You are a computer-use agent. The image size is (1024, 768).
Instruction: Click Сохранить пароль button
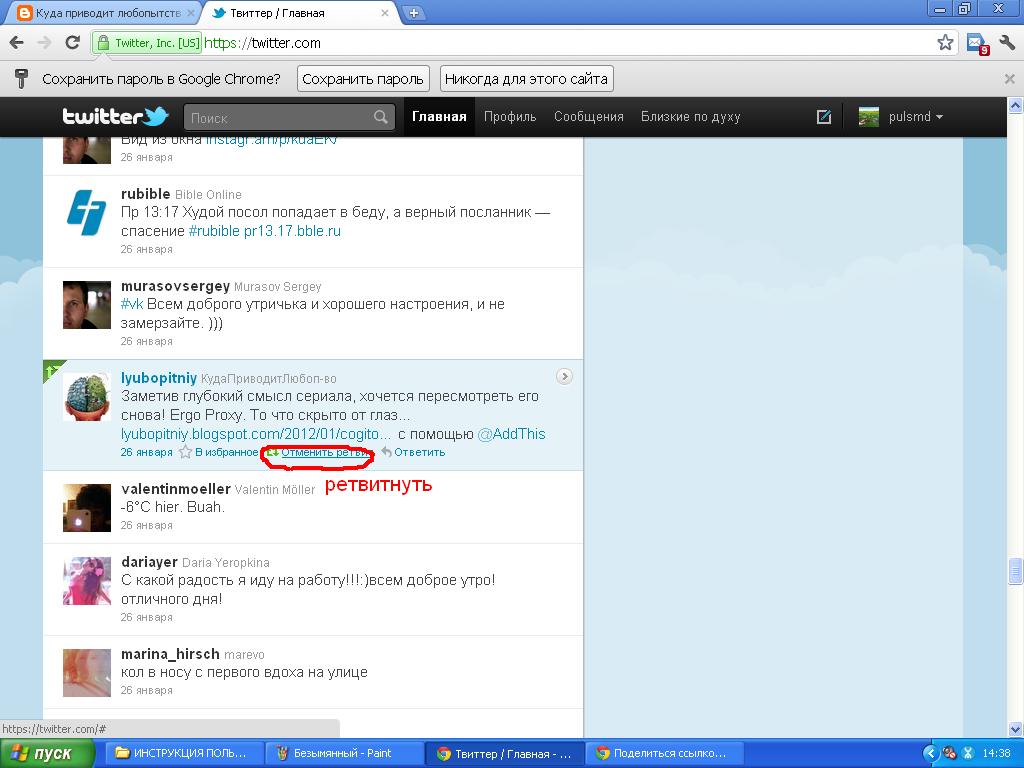pos(363,79)
